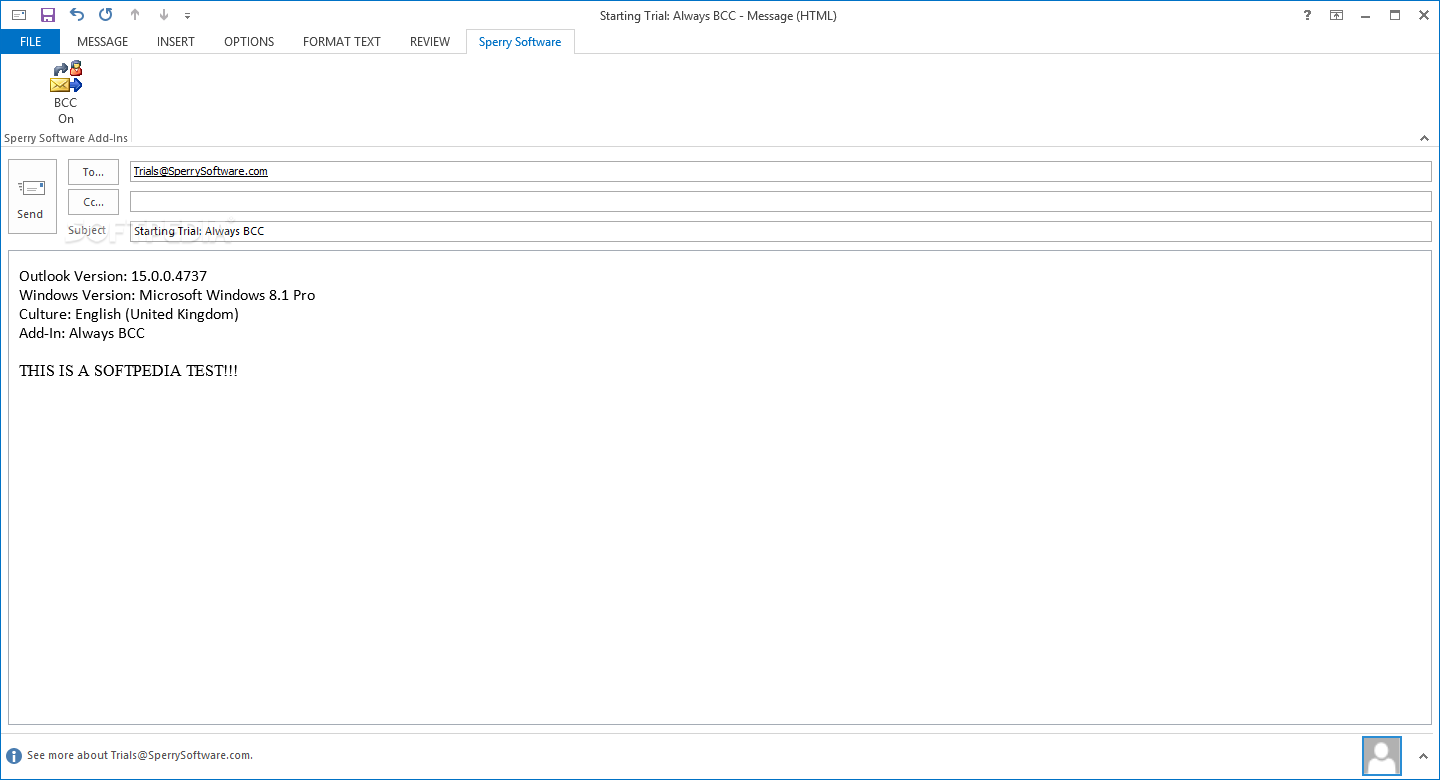Click the Cc... button

pos(93,202)
